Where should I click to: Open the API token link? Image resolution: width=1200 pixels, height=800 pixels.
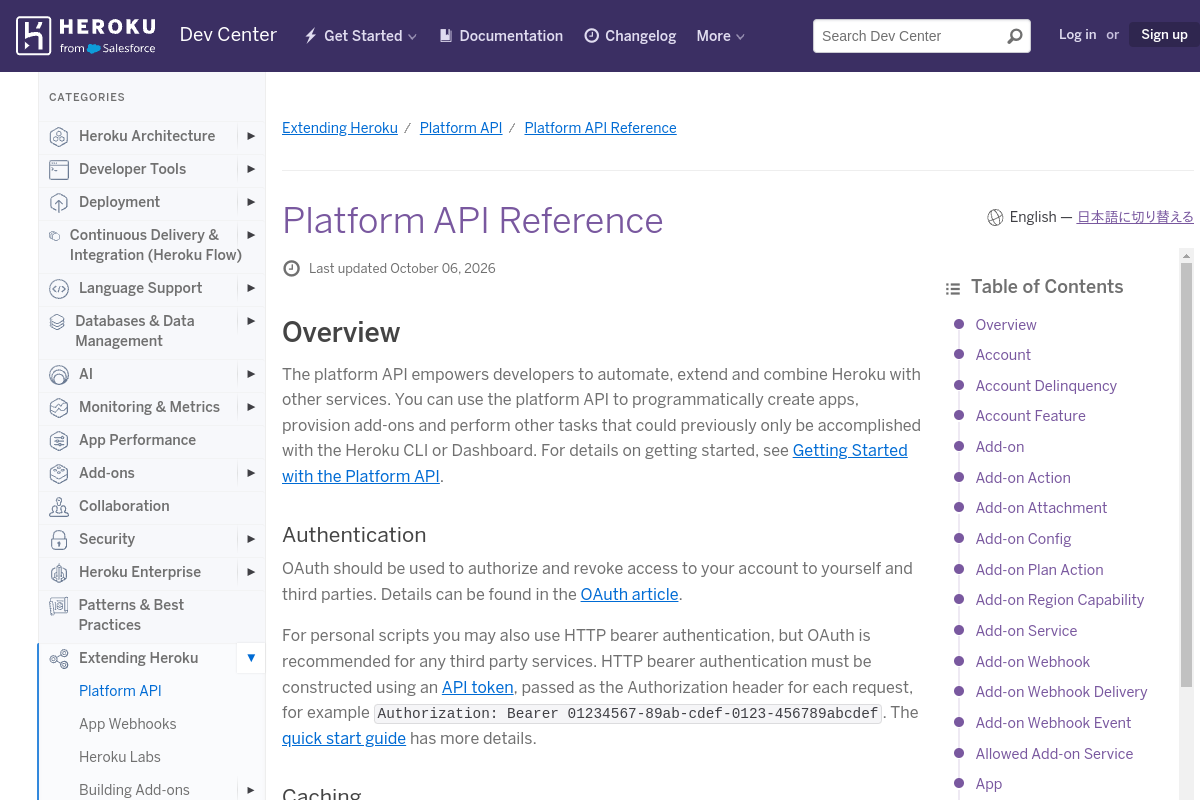[478, 687]
